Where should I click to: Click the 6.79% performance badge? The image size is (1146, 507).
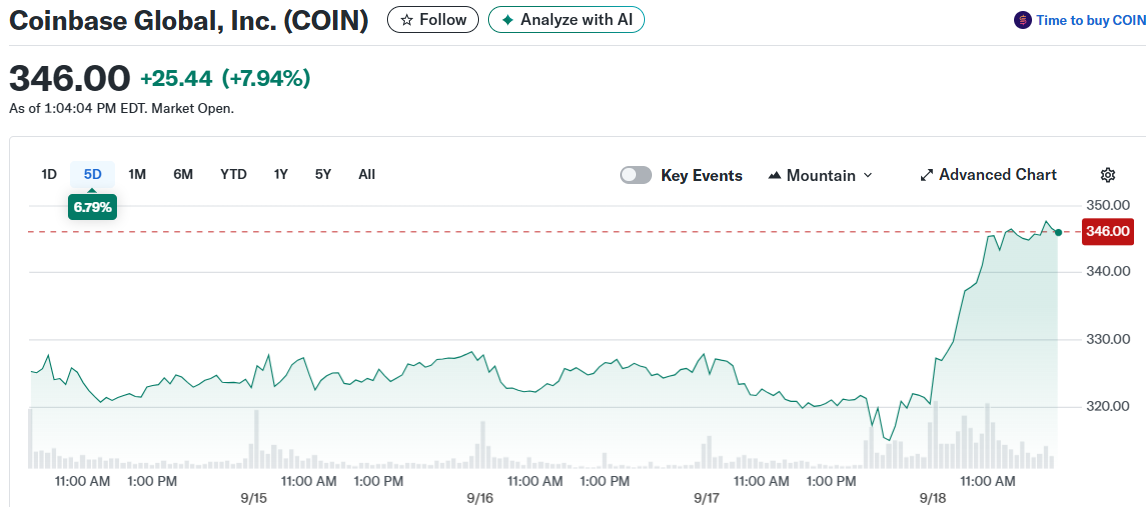(92, 207)
